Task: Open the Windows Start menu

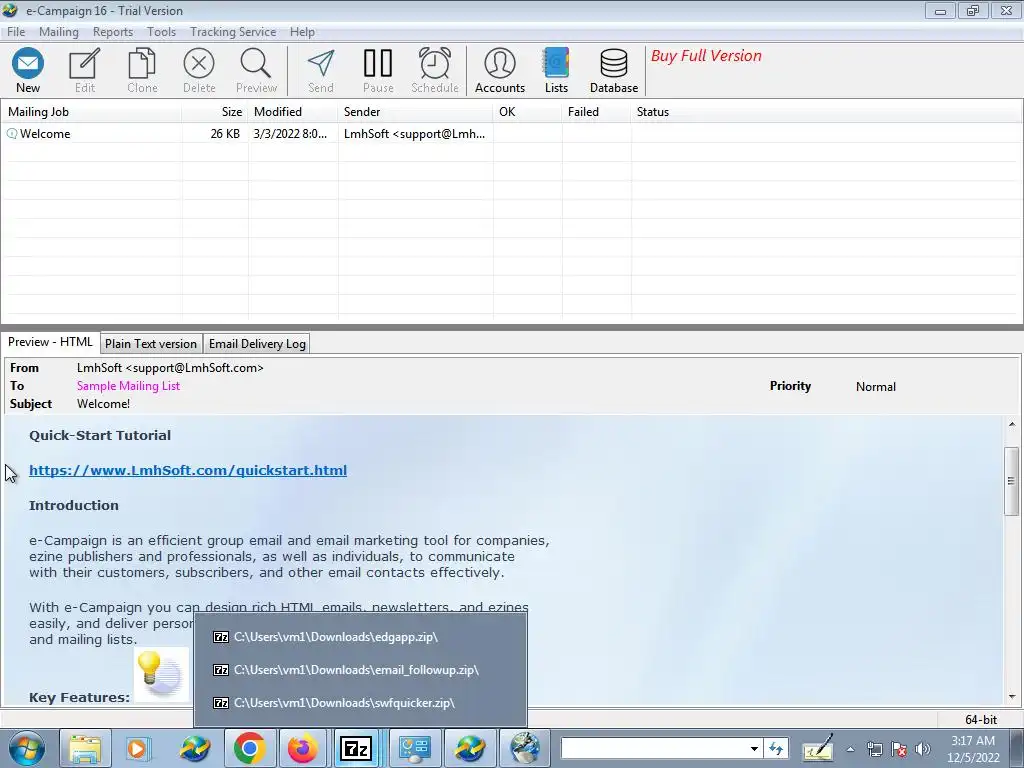Action: [27, 748]
